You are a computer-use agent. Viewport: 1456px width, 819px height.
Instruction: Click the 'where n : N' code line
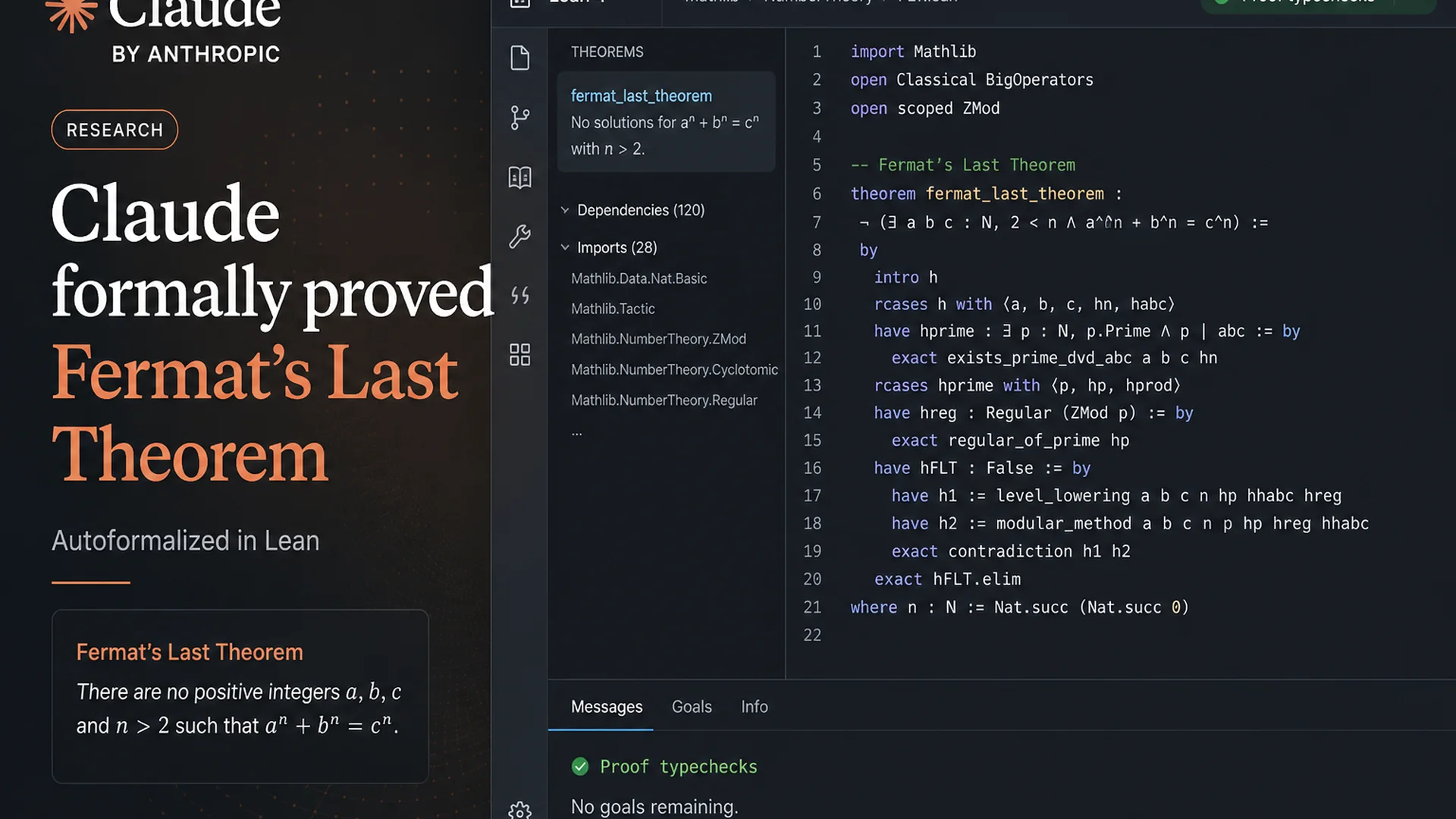click(1019, 607)
